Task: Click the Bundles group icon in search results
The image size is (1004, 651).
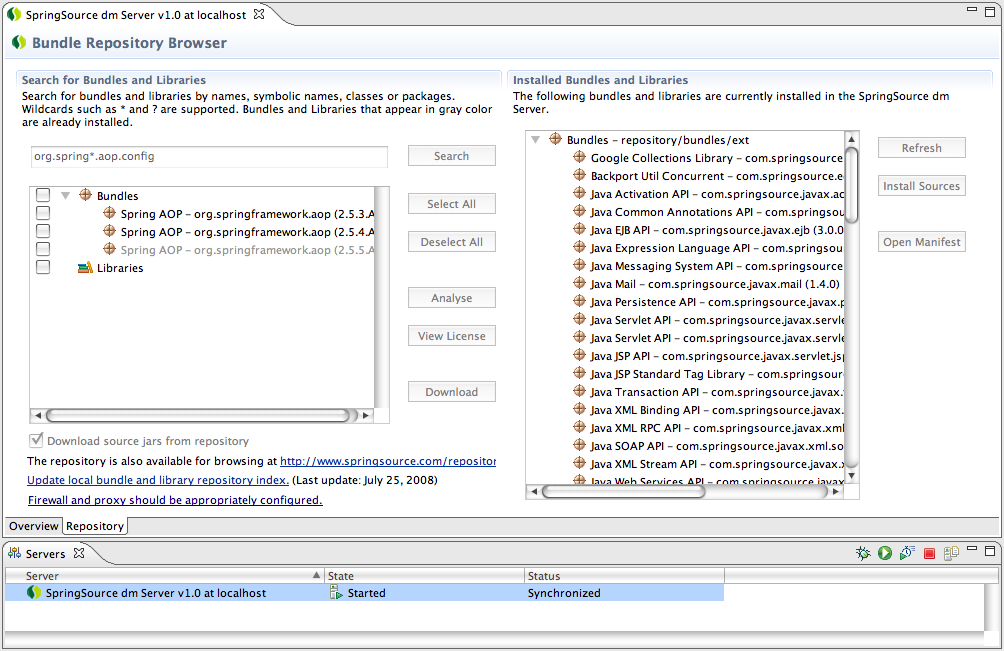Action: [85, 195]
